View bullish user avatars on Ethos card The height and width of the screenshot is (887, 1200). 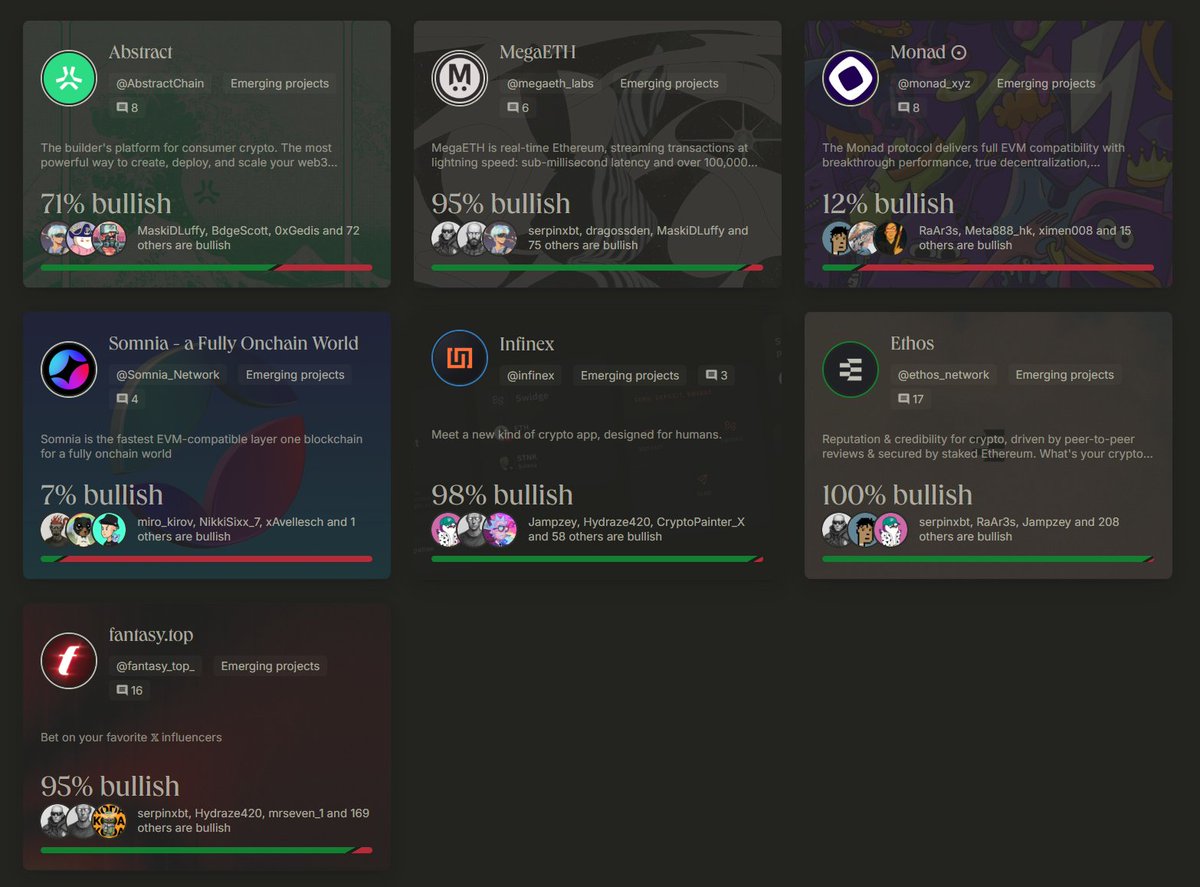(x=866, y=529)
